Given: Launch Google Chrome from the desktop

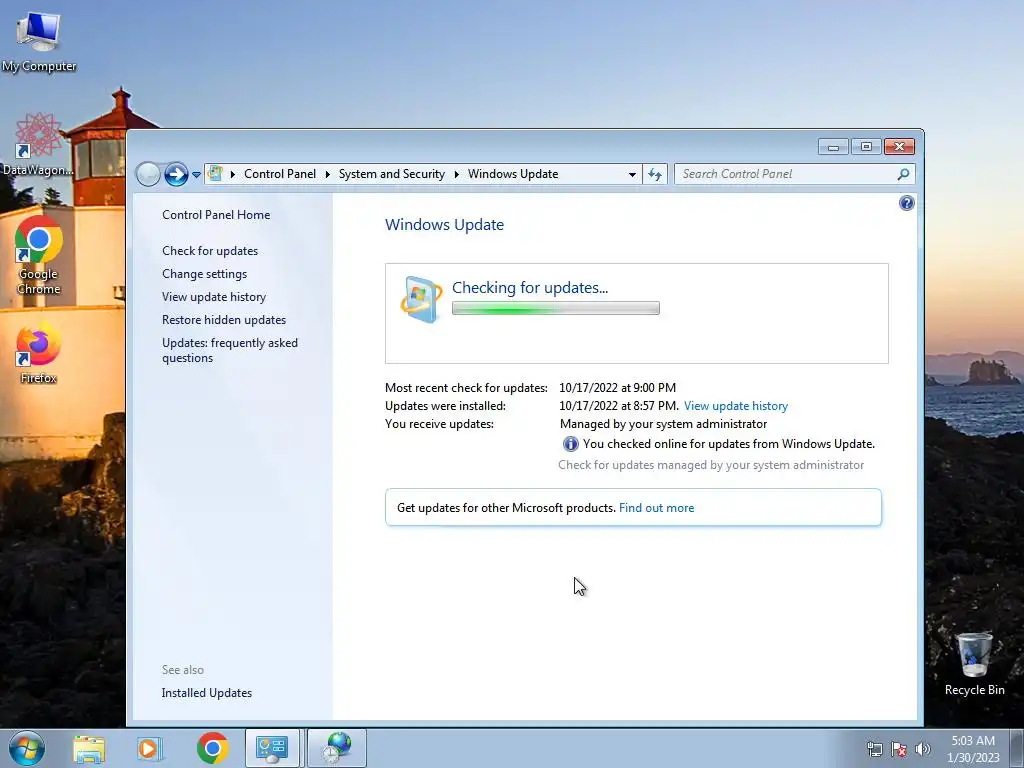Looking at the screenshot, I should click(39, 255).
